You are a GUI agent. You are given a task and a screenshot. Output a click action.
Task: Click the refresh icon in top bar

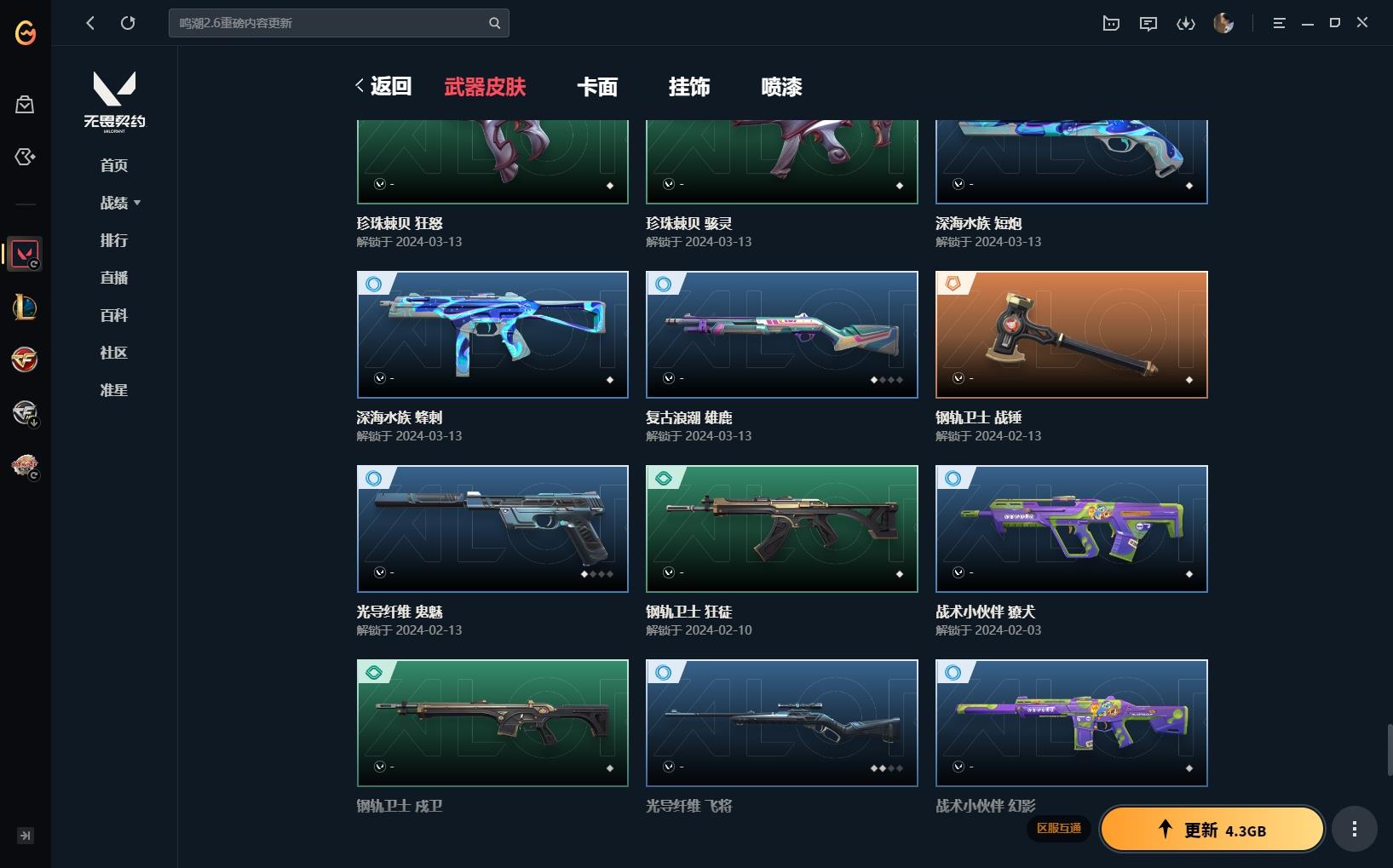pos(128,23)
